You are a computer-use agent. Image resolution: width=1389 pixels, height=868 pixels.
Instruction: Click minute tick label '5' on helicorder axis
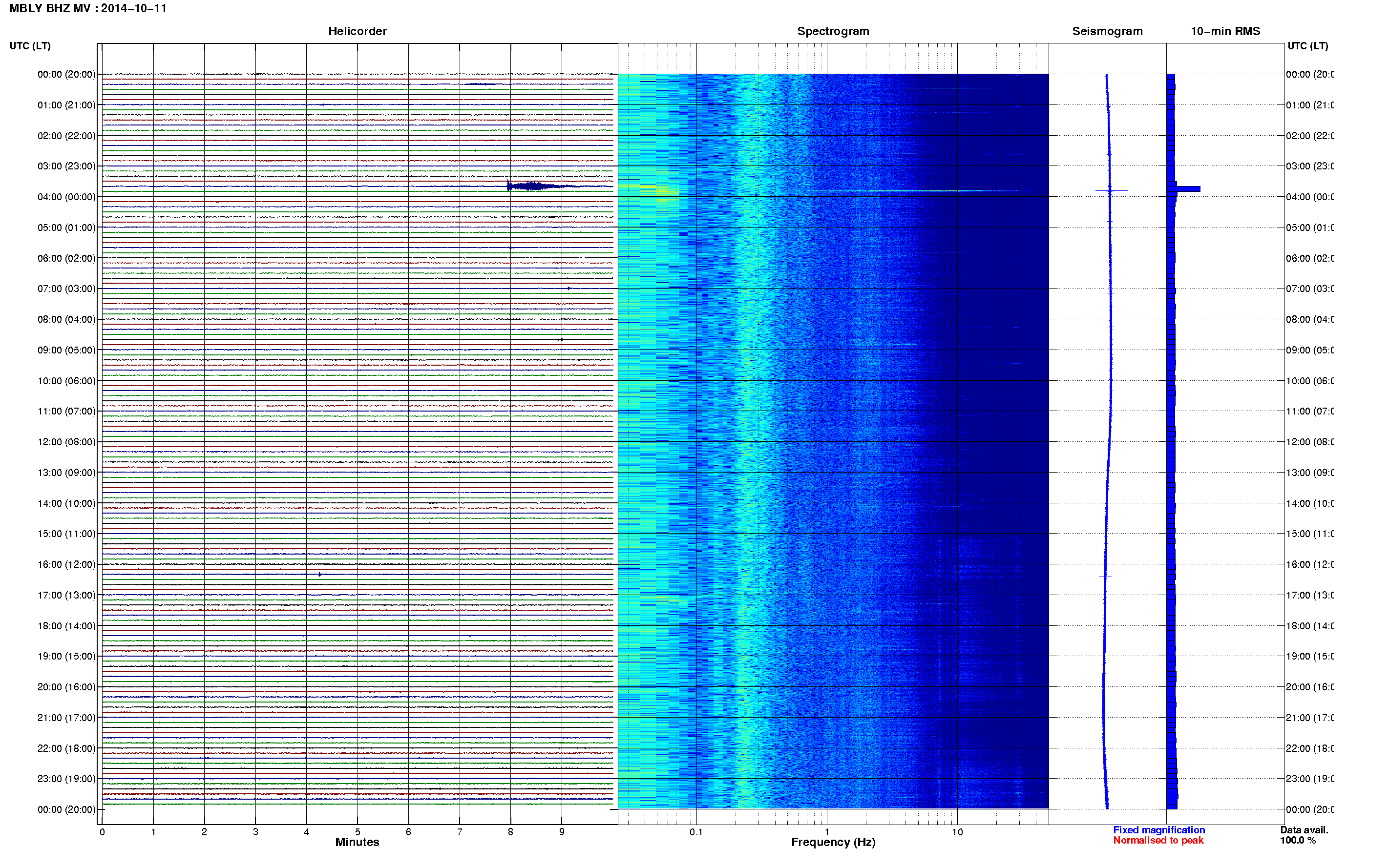pyautogui.click(x=358, y=832)
